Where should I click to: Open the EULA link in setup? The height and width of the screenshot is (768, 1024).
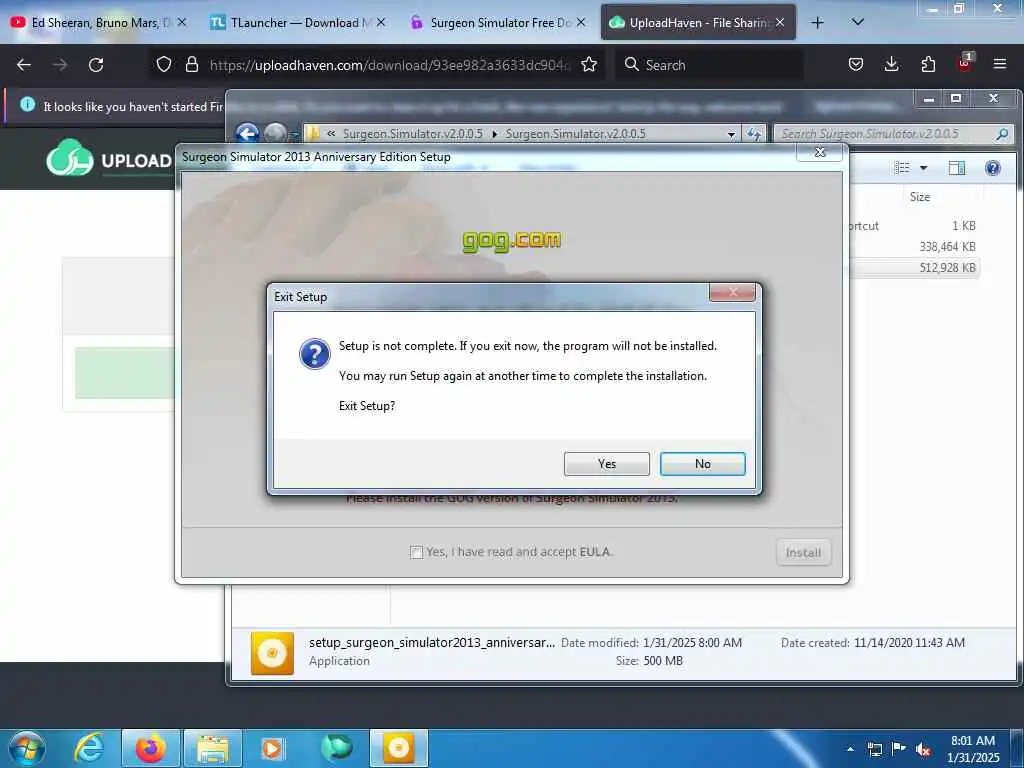pos(594,552)
